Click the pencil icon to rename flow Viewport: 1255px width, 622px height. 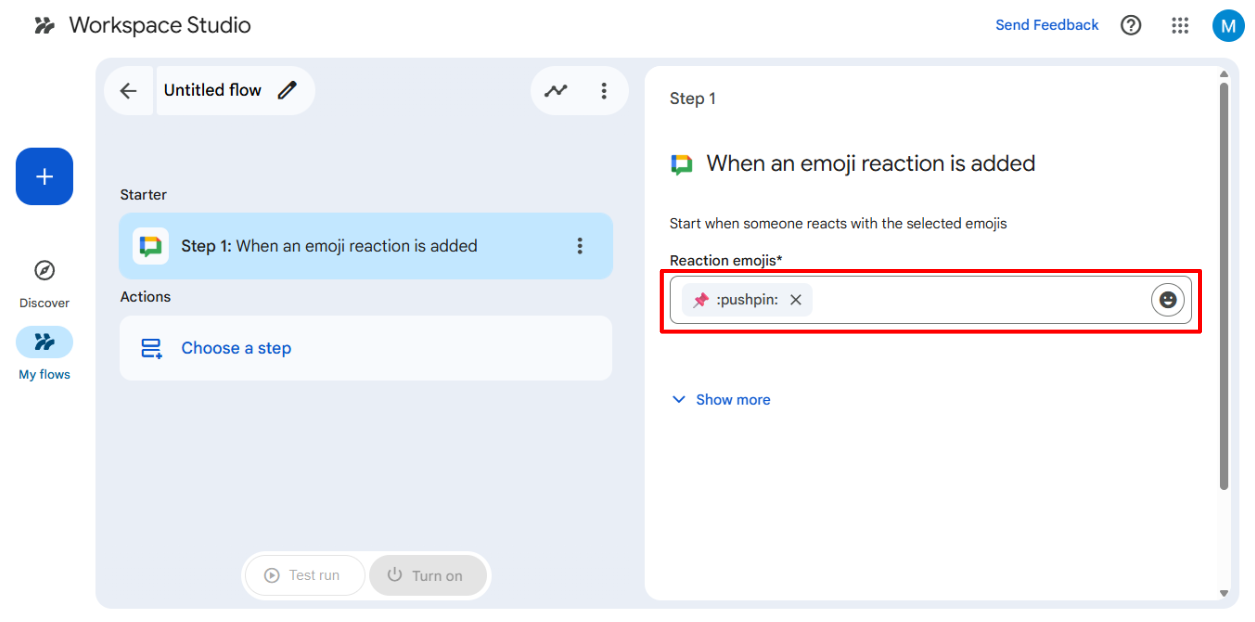tap(288, 91)
